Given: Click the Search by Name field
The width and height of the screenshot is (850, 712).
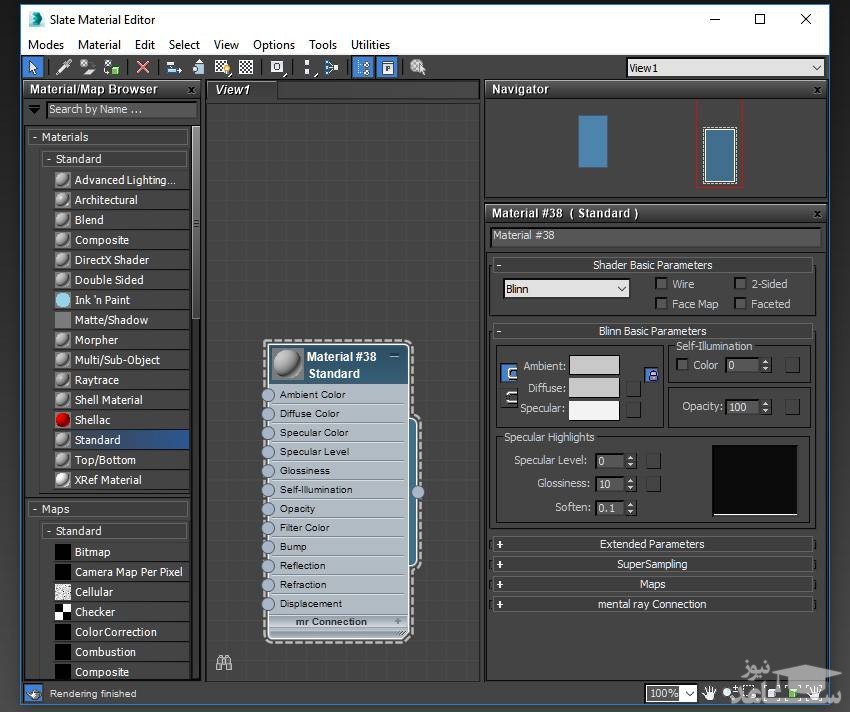Looking at the screenshot, I should pos(120,110).
